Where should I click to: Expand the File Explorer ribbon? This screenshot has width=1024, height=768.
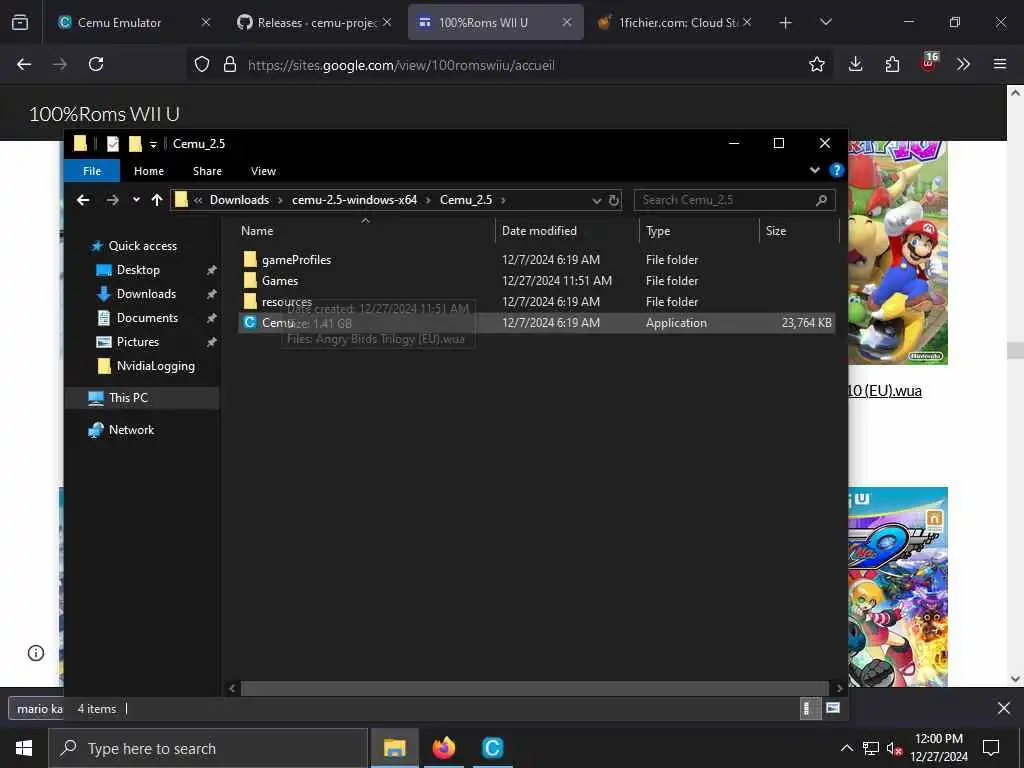tap(814, 170)
